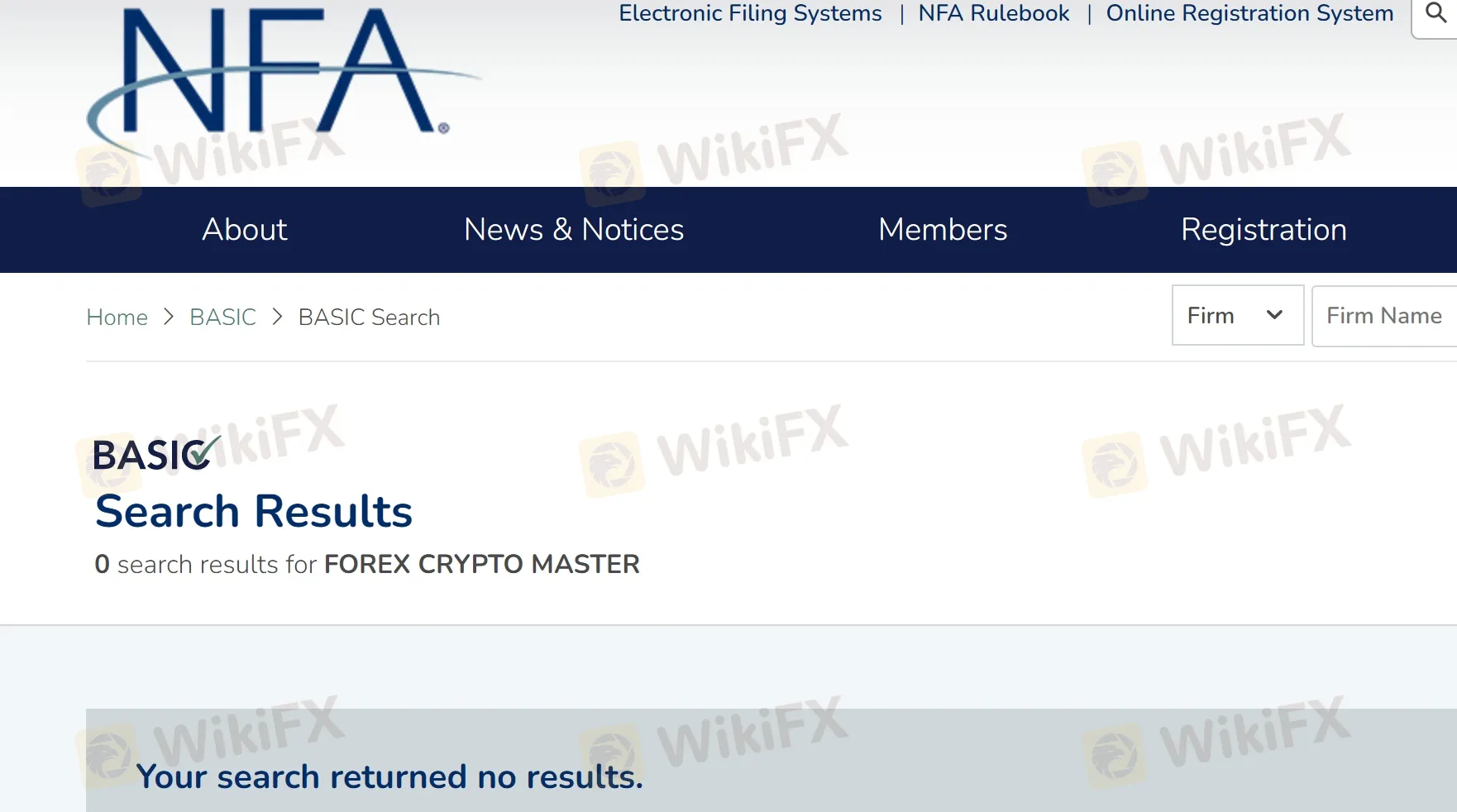Click the arrow between Home and BASIC
The height and width of the screenshot is (812, 1457).
(169, 317)
